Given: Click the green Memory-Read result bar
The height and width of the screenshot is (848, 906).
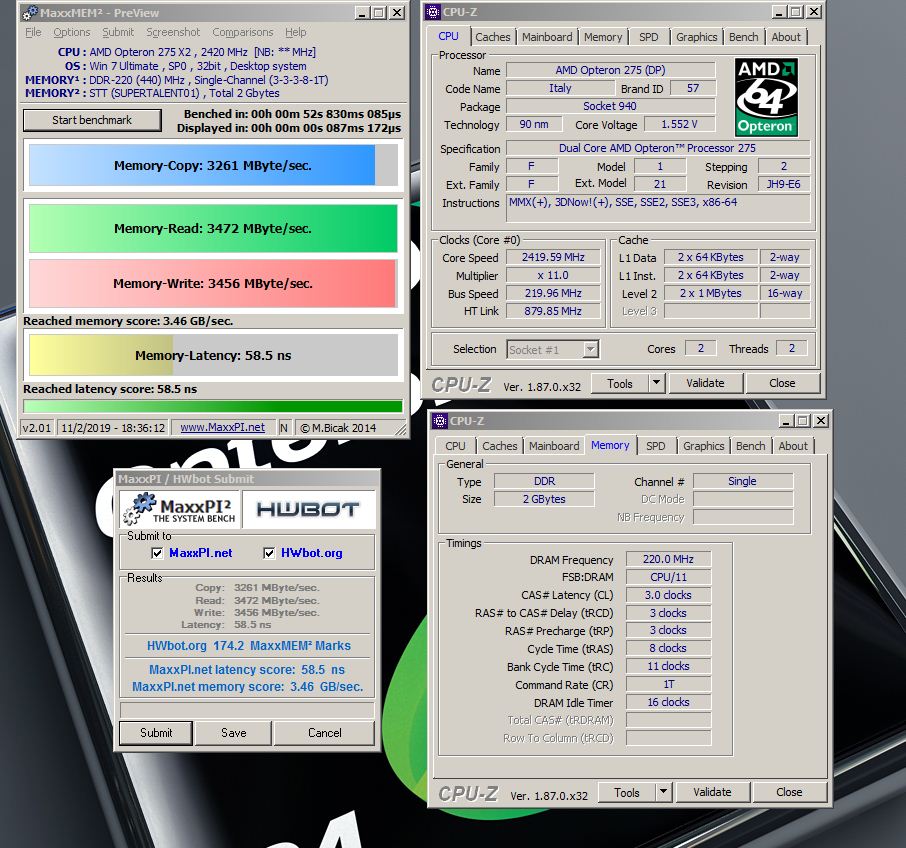Looking at the screenshot, I should tap(213, 228).
